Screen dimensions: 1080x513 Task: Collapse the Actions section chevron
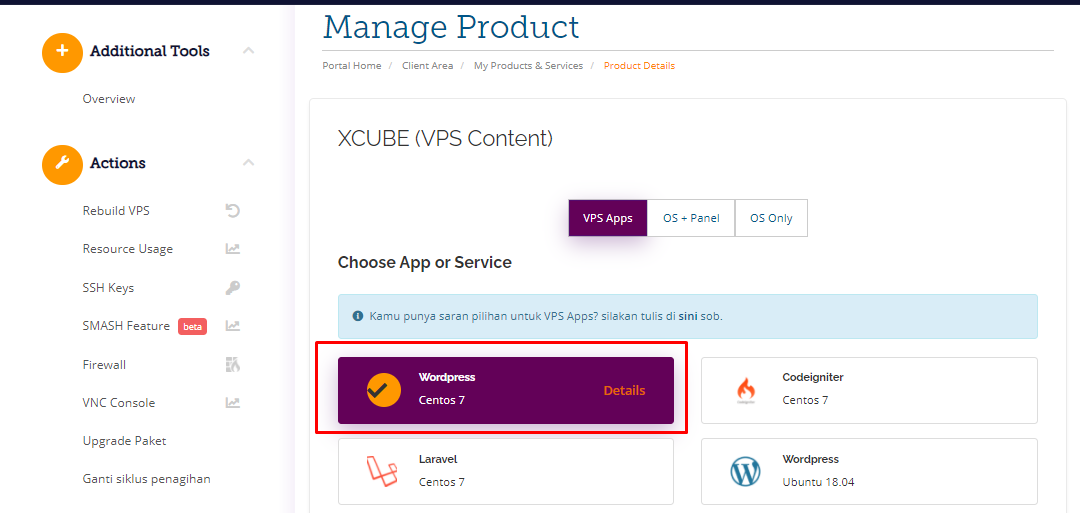249,163
